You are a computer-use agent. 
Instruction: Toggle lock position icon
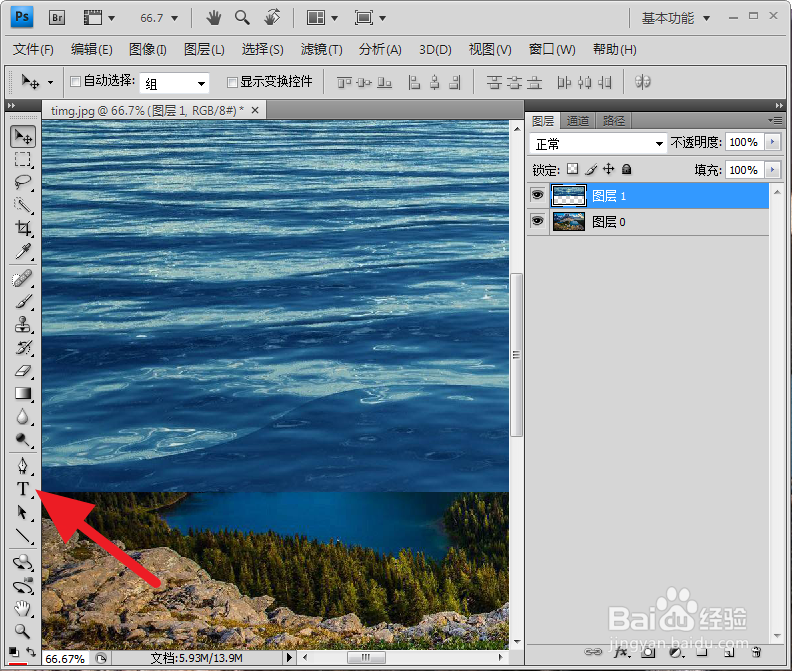[609, 169]
